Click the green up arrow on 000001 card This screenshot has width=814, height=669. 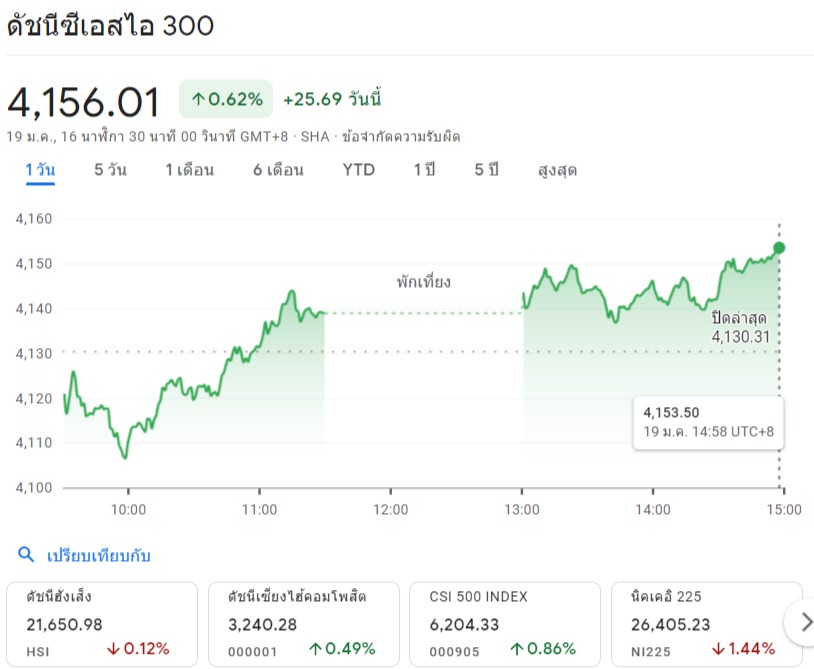316,649
